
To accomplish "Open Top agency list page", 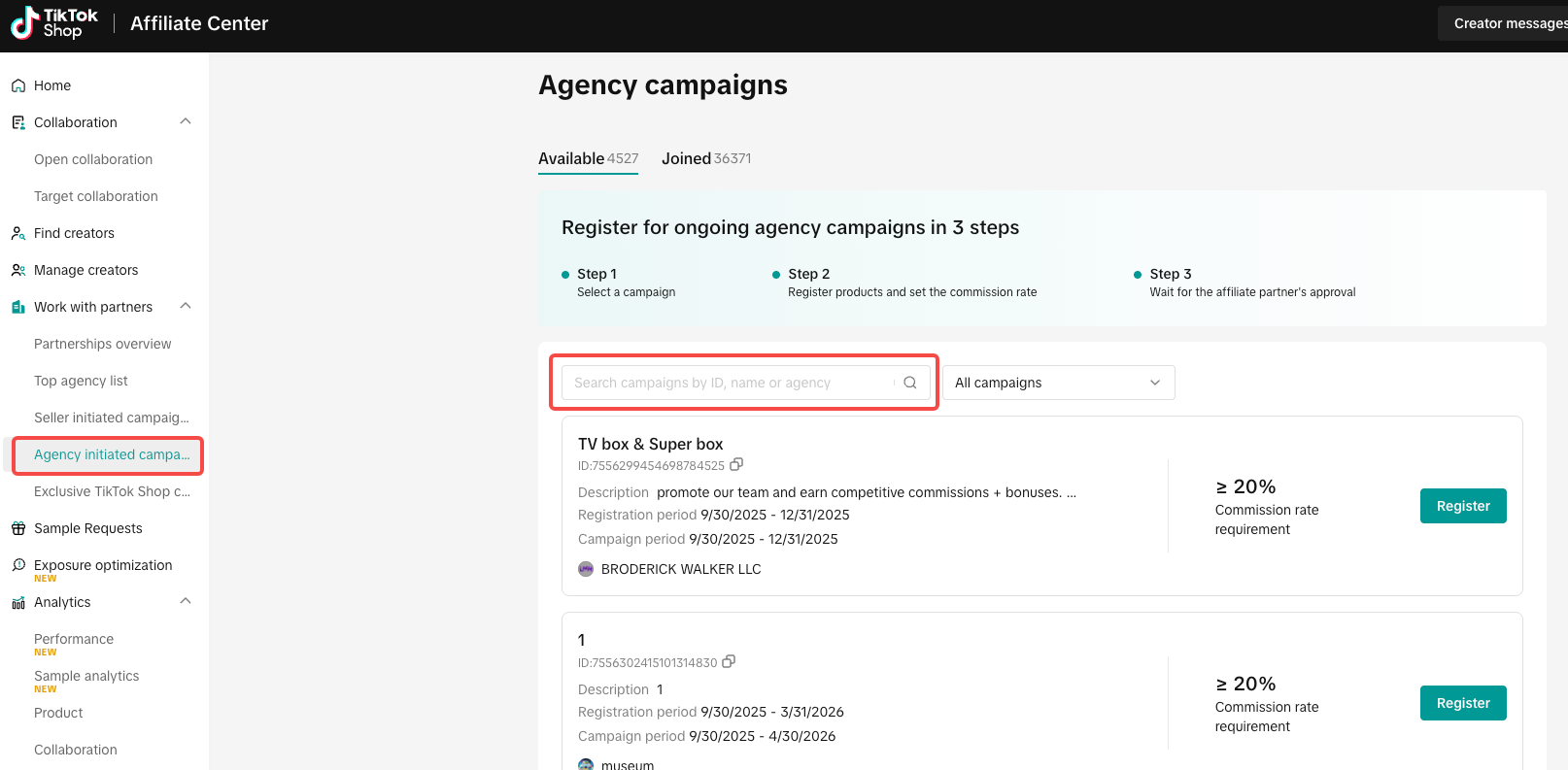I will tap(81, 381).
